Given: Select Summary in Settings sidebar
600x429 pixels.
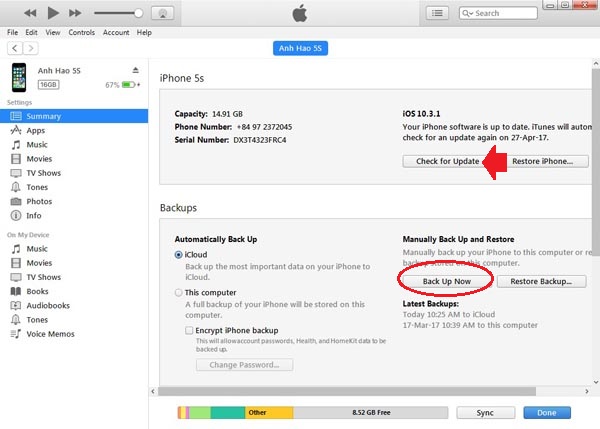Looking at the screenshot, I should [74, 116].
